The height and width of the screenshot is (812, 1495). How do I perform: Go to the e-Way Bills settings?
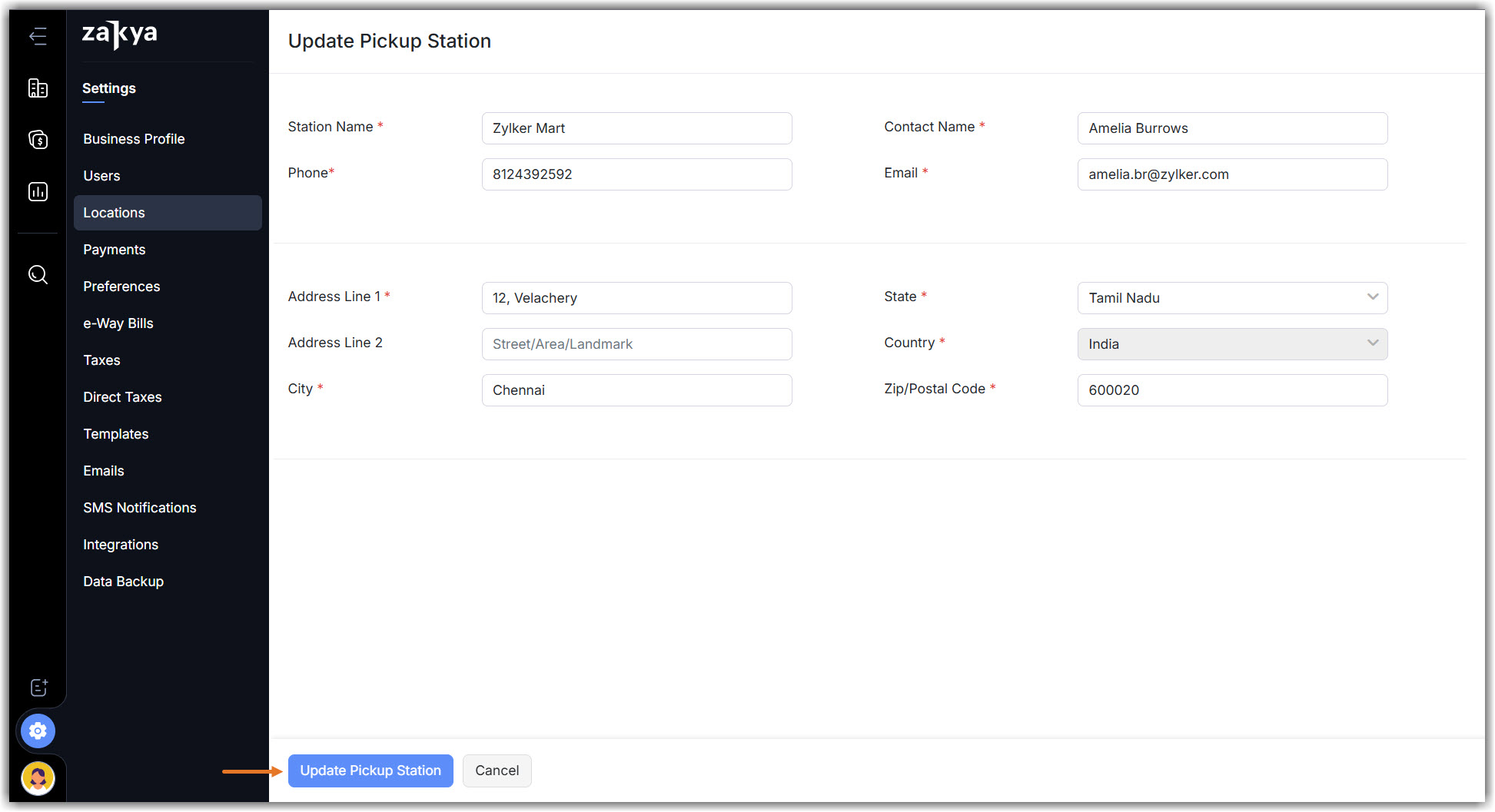click(x=118, y=323)
